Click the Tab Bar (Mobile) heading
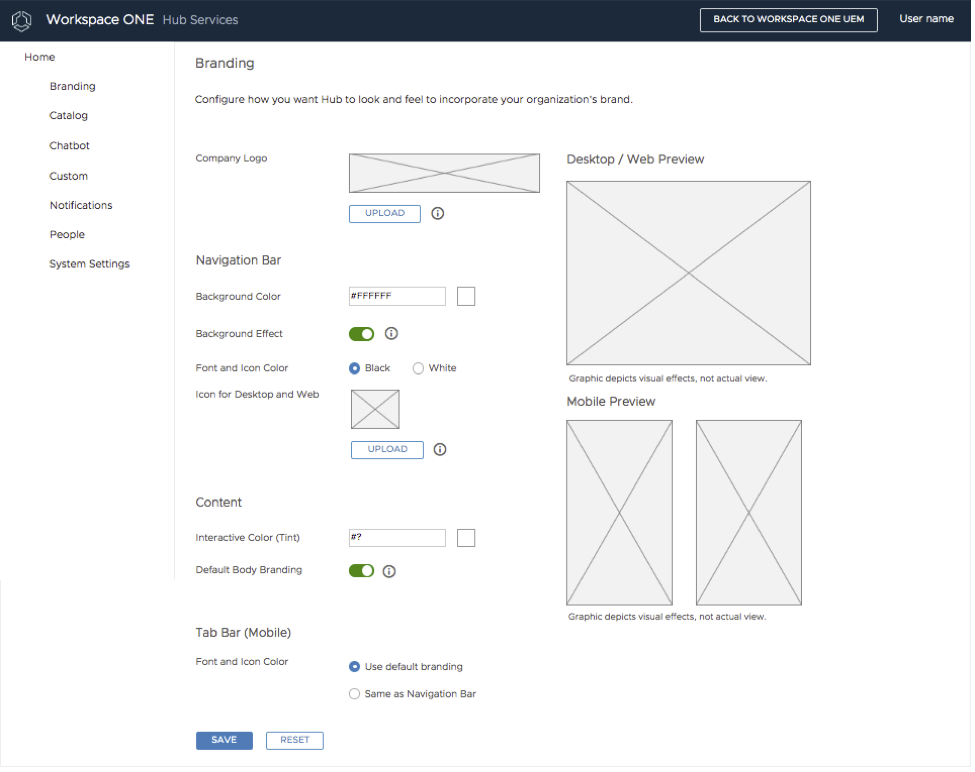This screenshot has width=975, height=772. click(244, 635)
